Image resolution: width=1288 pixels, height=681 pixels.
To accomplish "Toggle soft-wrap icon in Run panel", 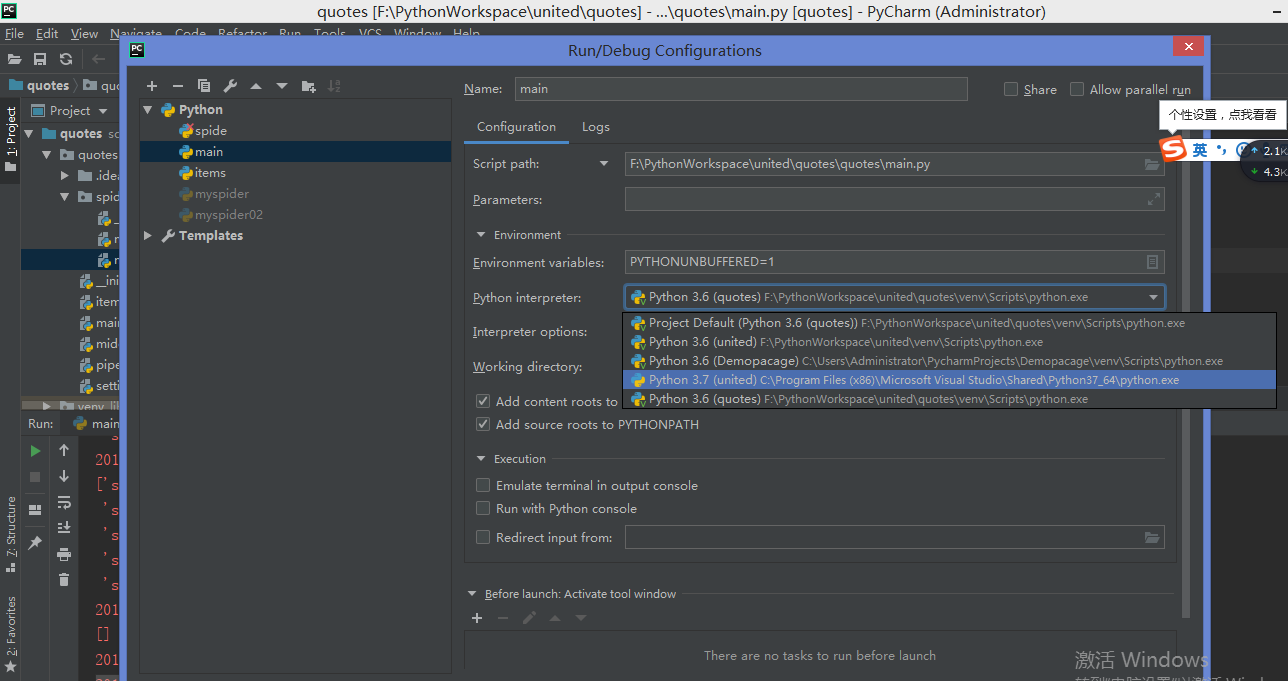I will click(64, 502).
